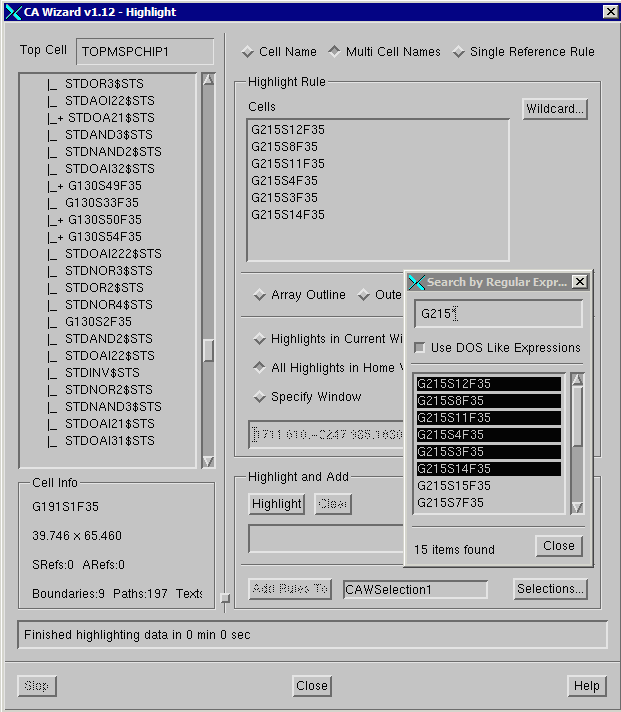Click up arrow of search results scrollbar
The image size is (621, 712).
577,379
